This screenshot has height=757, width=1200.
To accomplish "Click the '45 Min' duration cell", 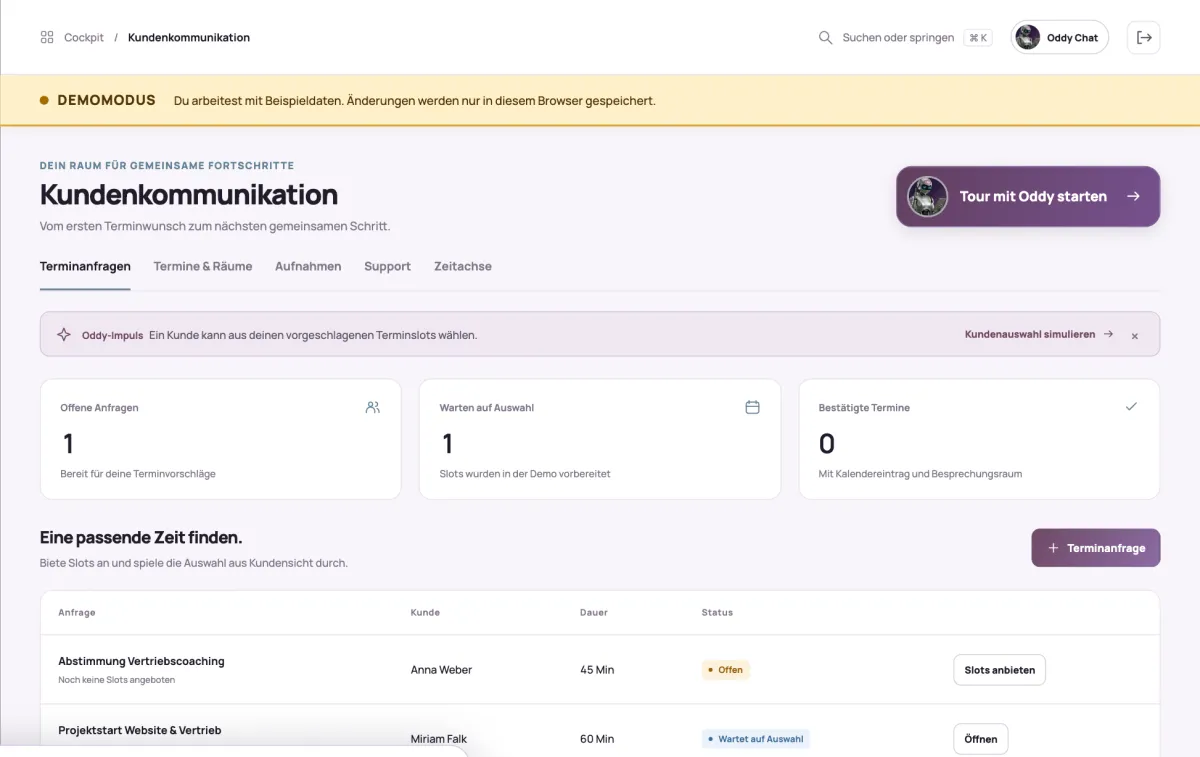I will click(597, 670).
